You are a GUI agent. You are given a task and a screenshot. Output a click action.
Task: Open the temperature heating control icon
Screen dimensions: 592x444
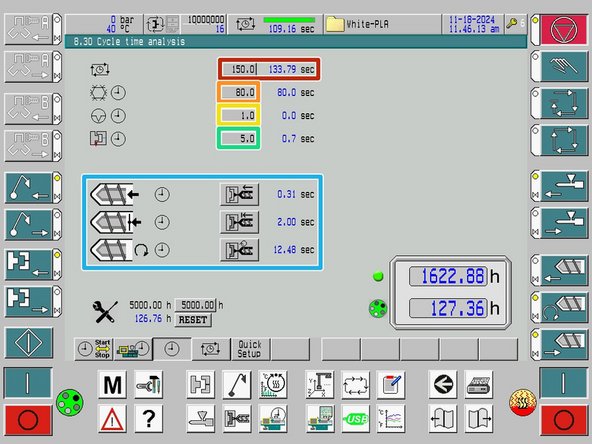point(273,385)
